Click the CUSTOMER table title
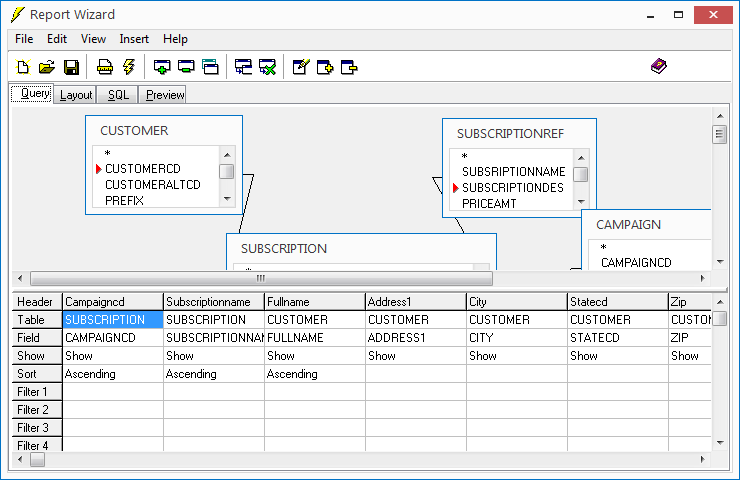Viewport: 740px width, 480px height. point(134,130)
